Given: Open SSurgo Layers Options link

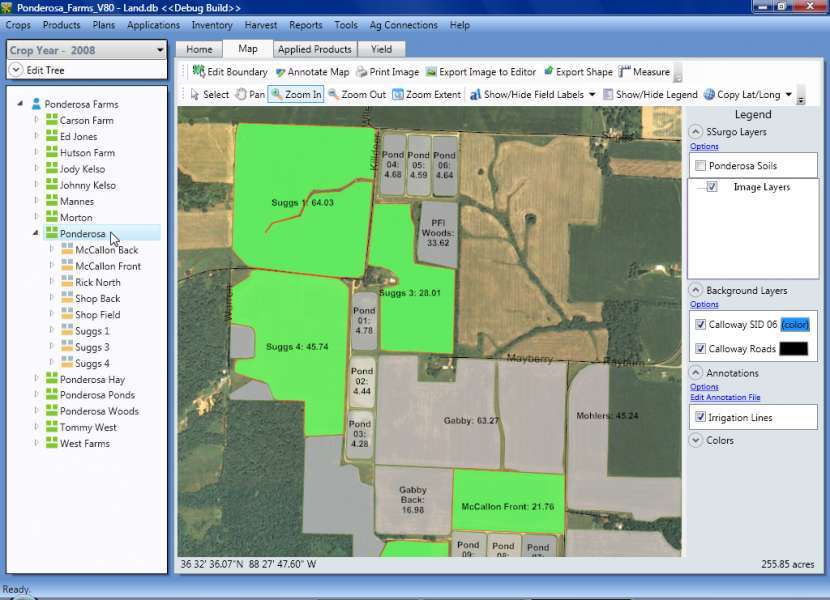Looking at the screenshot, I should click(x=702, y=145).
